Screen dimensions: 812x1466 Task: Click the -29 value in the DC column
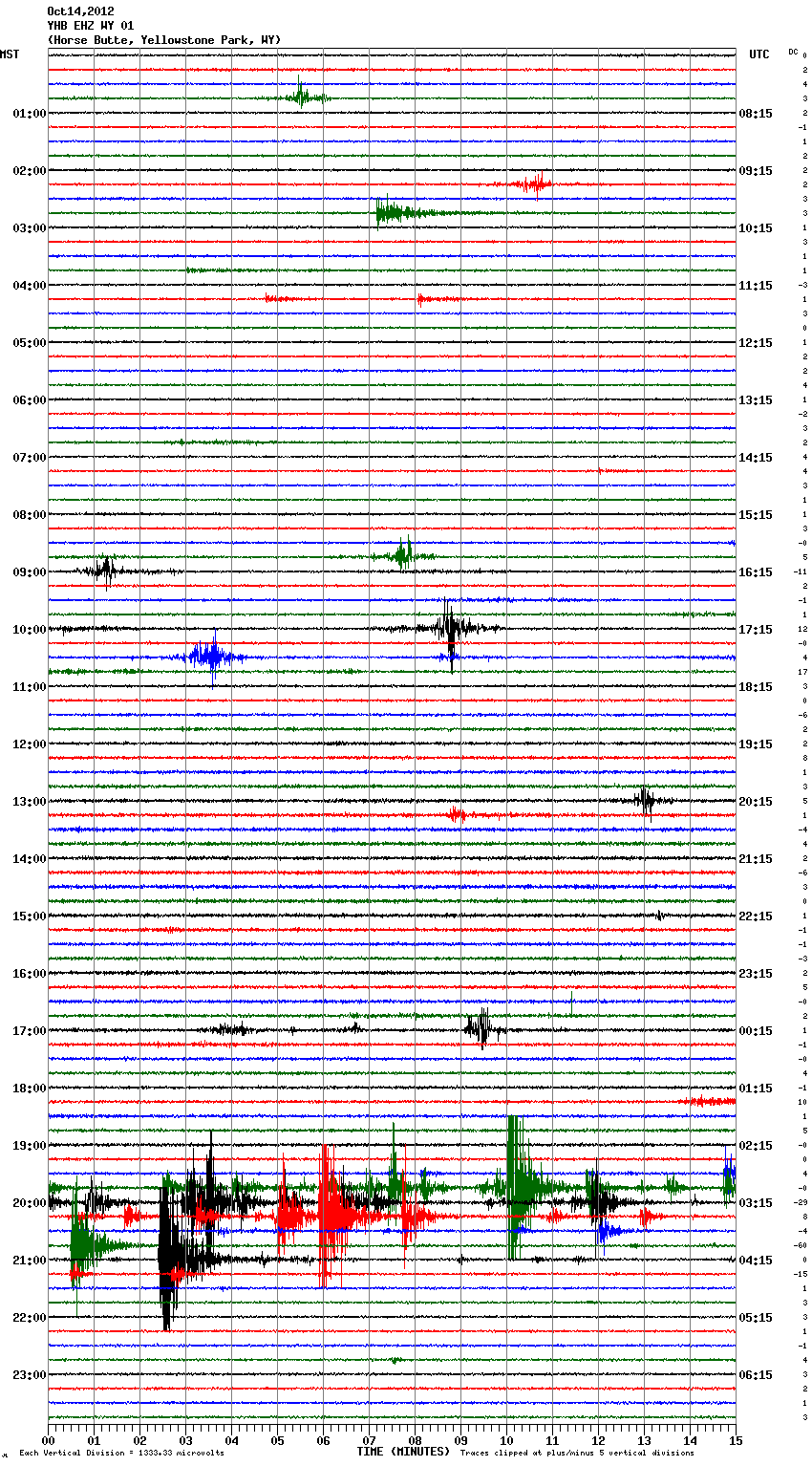tap(801, 1203)
